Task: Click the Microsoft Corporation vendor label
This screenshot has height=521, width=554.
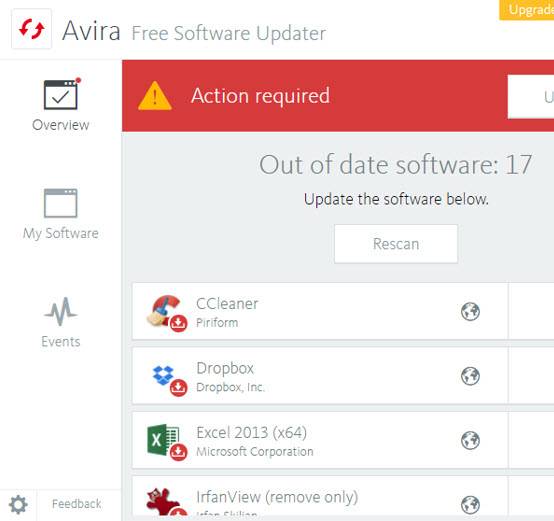Action: pyautogui.click(x=255, y=451)
